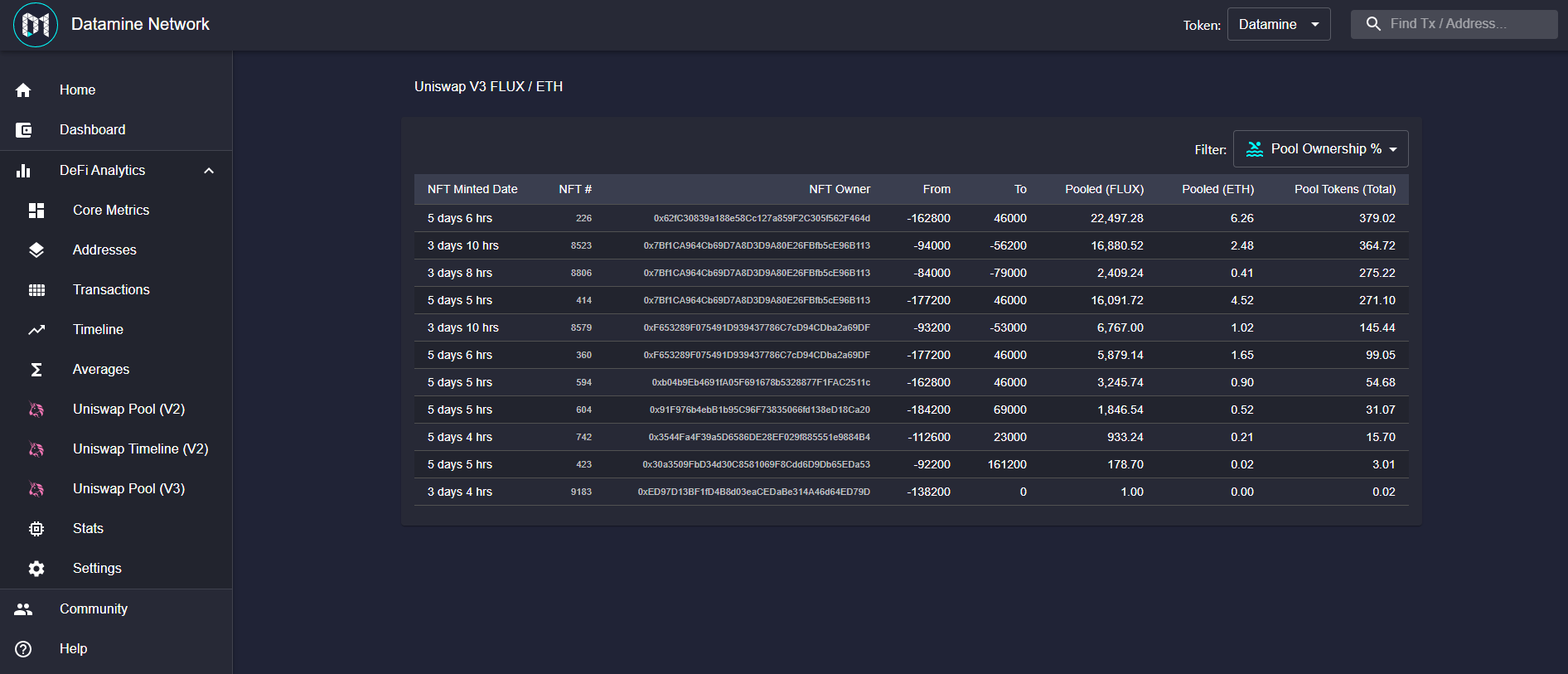Focus the Find Tx / Address search field
Screen dimensions: 1568x674
[1454, 24]
